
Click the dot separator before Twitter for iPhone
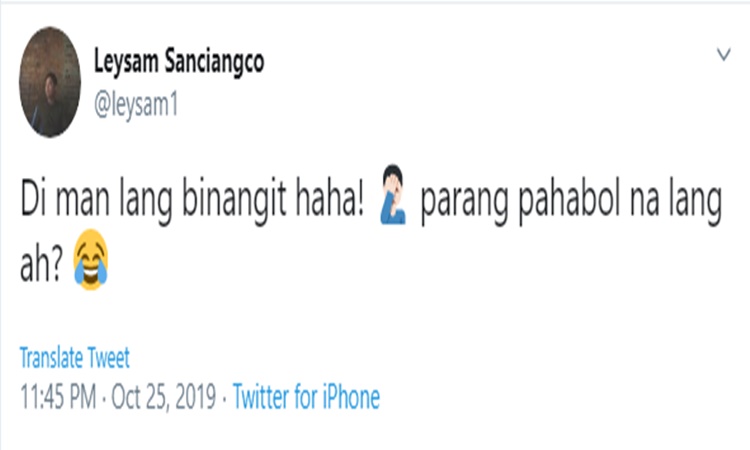(224, 398)
